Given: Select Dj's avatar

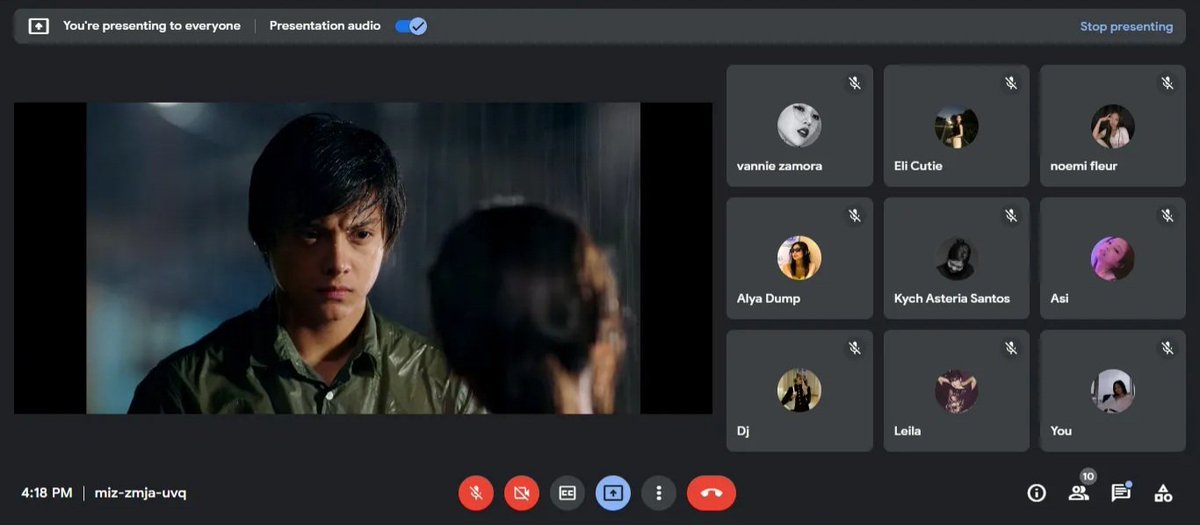Looking at the screenshot, I should tap(799, 391).
